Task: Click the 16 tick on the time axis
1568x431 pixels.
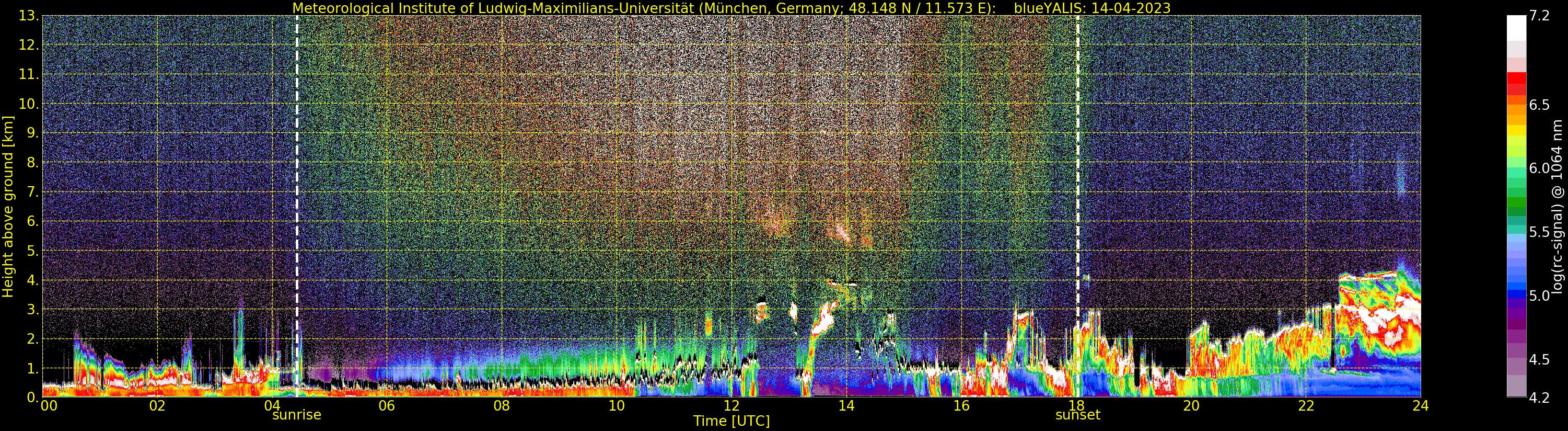Action: [x=961, y=406]
